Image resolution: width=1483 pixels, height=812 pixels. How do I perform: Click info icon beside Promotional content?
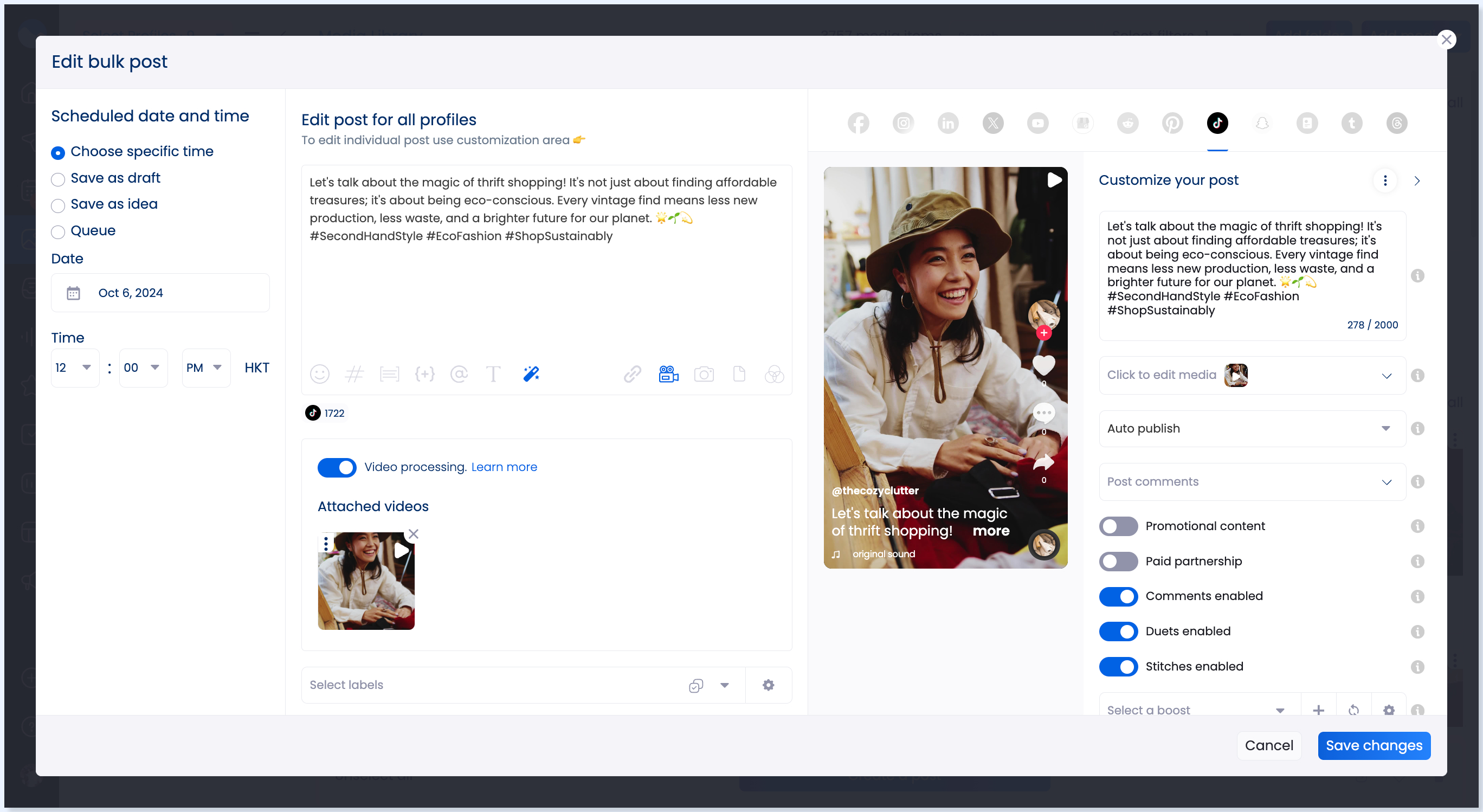point(1417,526)
